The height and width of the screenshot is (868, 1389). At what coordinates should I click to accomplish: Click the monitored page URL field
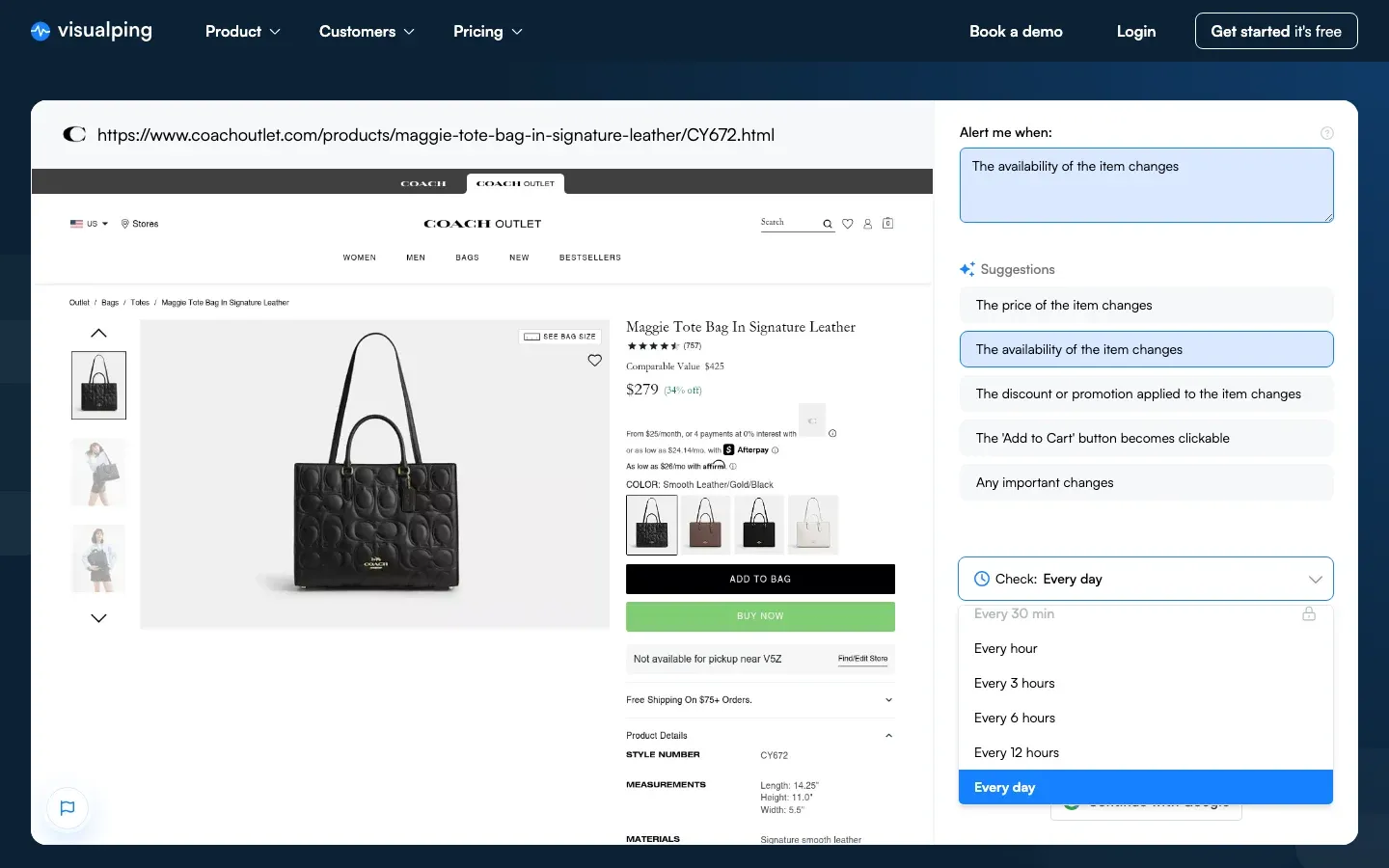(x=436, y=135)
